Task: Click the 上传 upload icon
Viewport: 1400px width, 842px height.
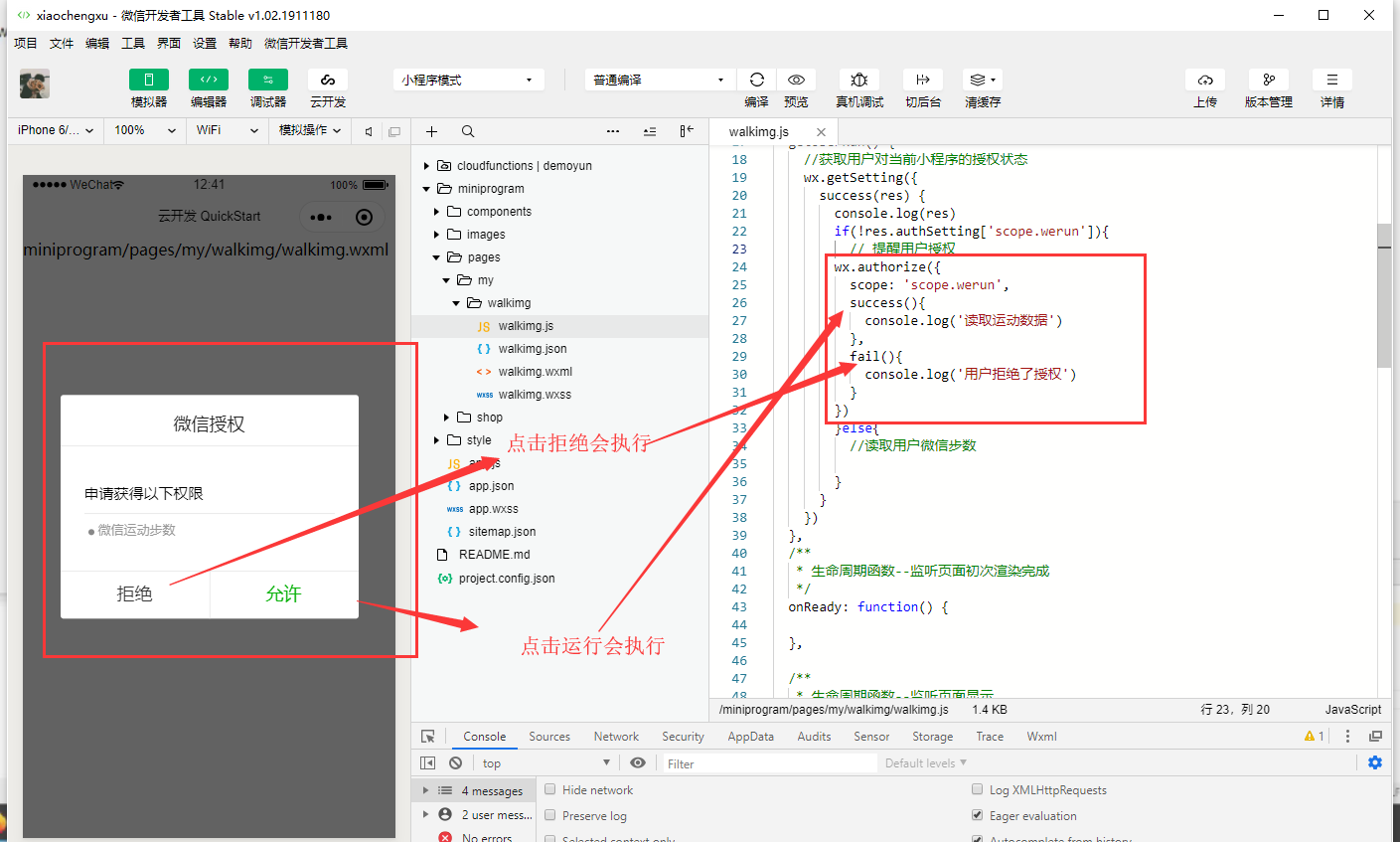Action: coord(1205,80)
